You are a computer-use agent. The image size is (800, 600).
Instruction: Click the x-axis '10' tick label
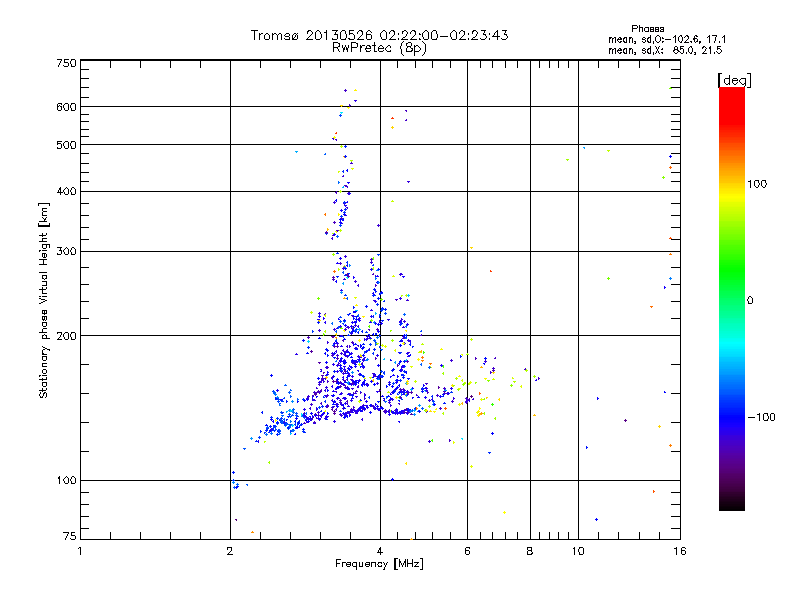tap(578, 551)
